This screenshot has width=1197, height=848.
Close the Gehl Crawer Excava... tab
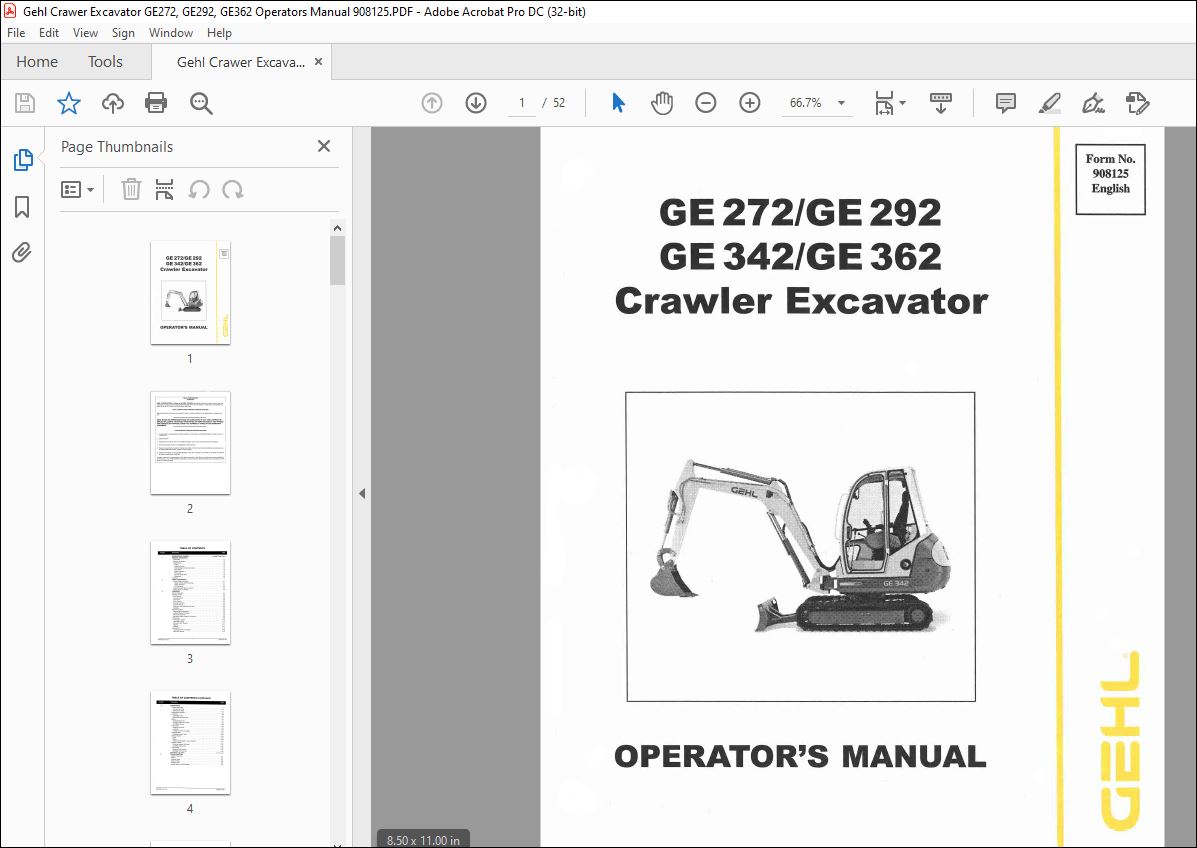[x=318, y=62]
